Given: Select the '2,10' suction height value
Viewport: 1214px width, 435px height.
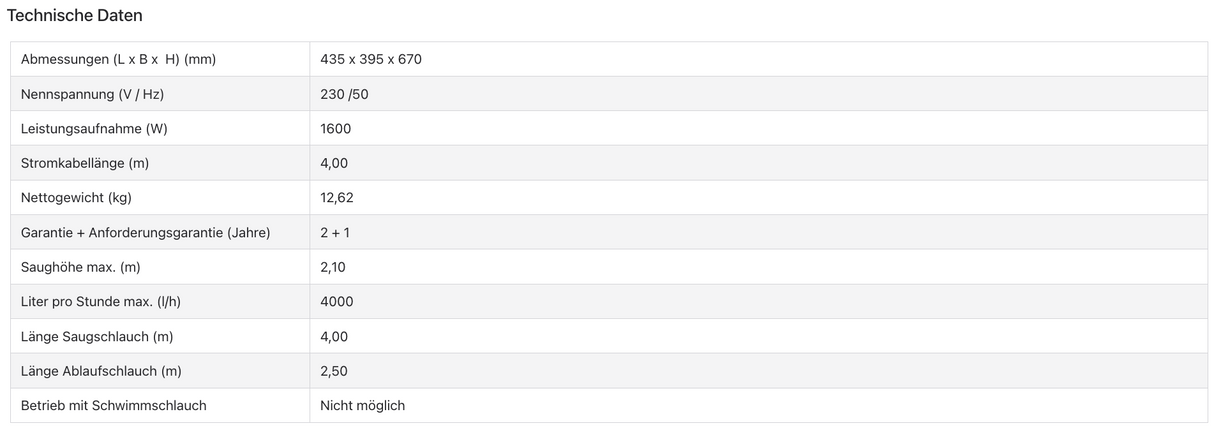Looking at the screenshot, I should point(334,267).
